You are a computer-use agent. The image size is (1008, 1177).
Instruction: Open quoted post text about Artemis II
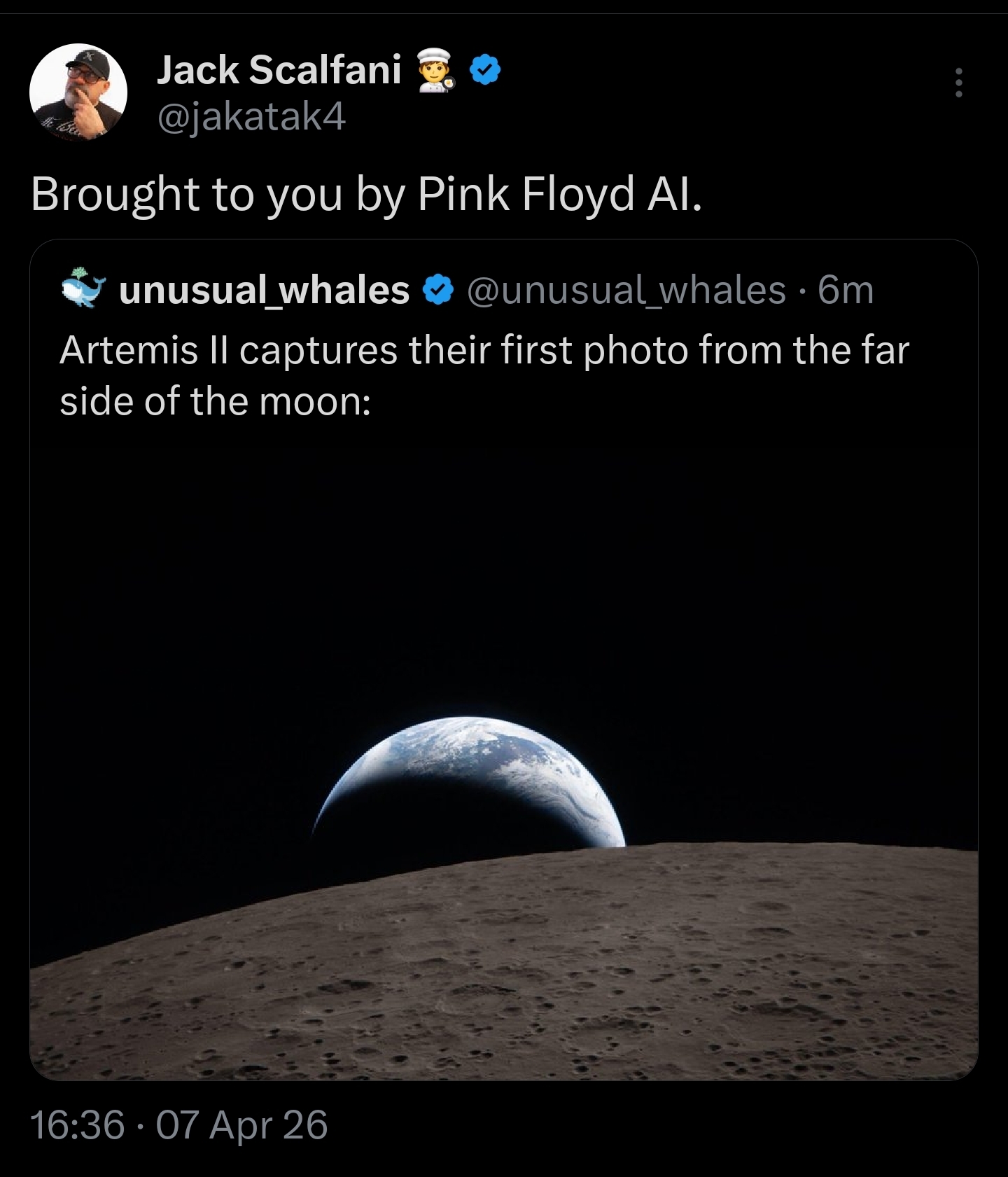click(484, 375)
